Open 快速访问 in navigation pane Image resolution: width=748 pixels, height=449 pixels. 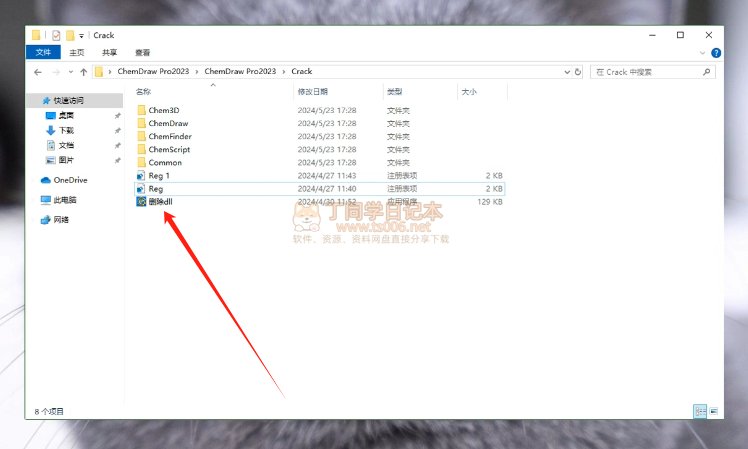click(x=68, y=100)
